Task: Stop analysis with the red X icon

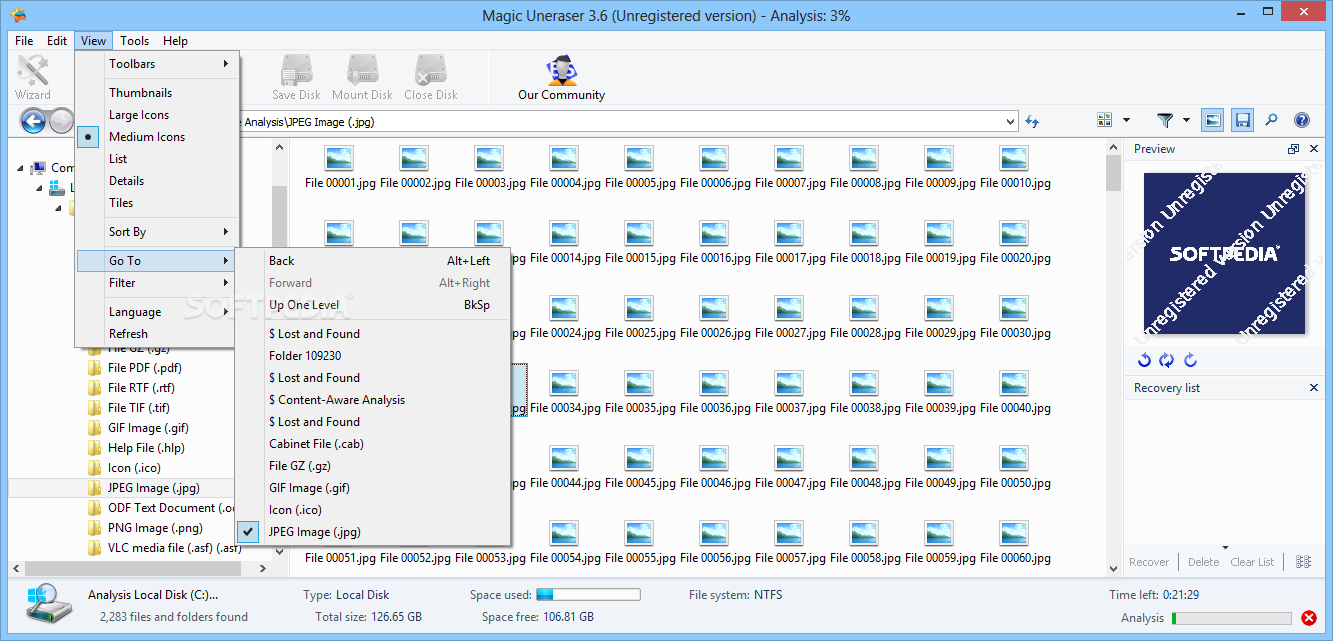Action: [1309, 618]
